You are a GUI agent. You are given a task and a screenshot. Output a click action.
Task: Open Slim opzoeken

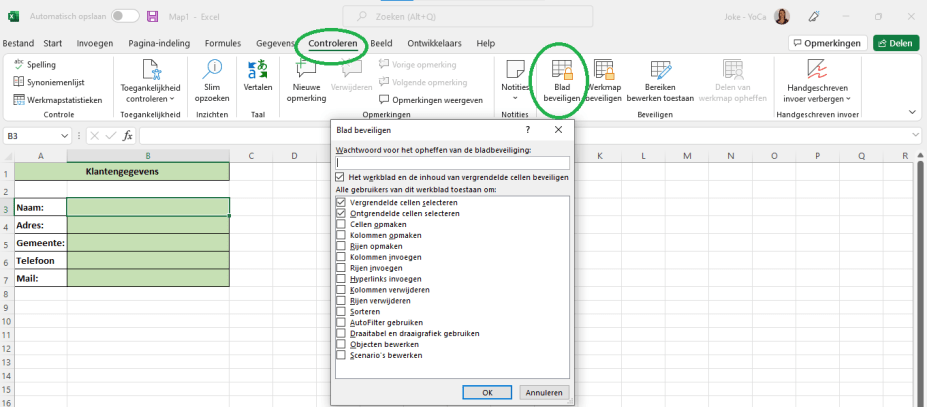(x=212, y=81)
